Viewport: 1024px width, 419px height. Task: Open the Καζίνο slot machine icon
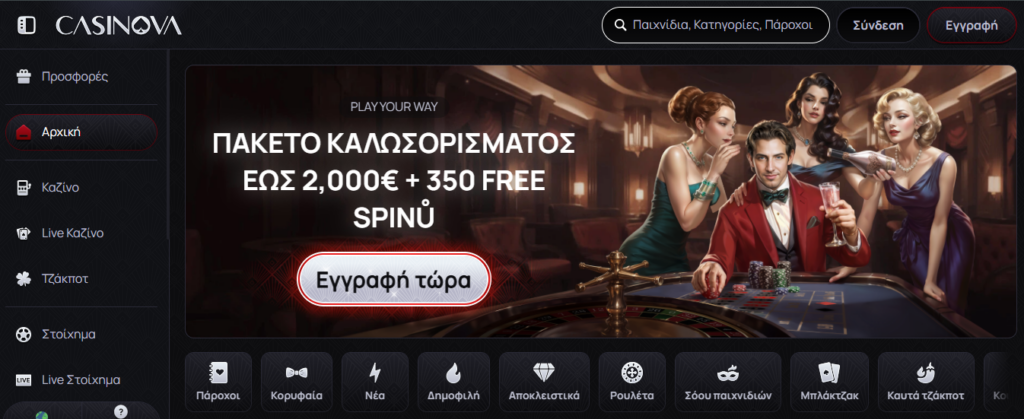point(24,188)
